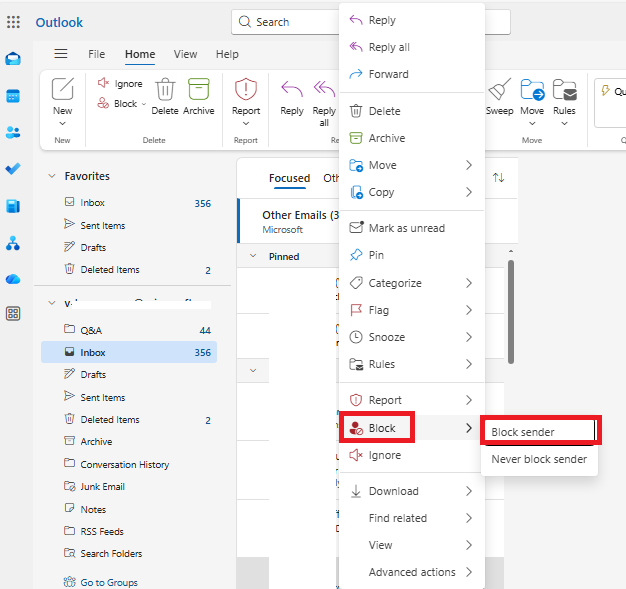Image resolution: width=626 pixels, height=589 pixels.
Task: Select Block in the context menu
Action: pos(412,428)
